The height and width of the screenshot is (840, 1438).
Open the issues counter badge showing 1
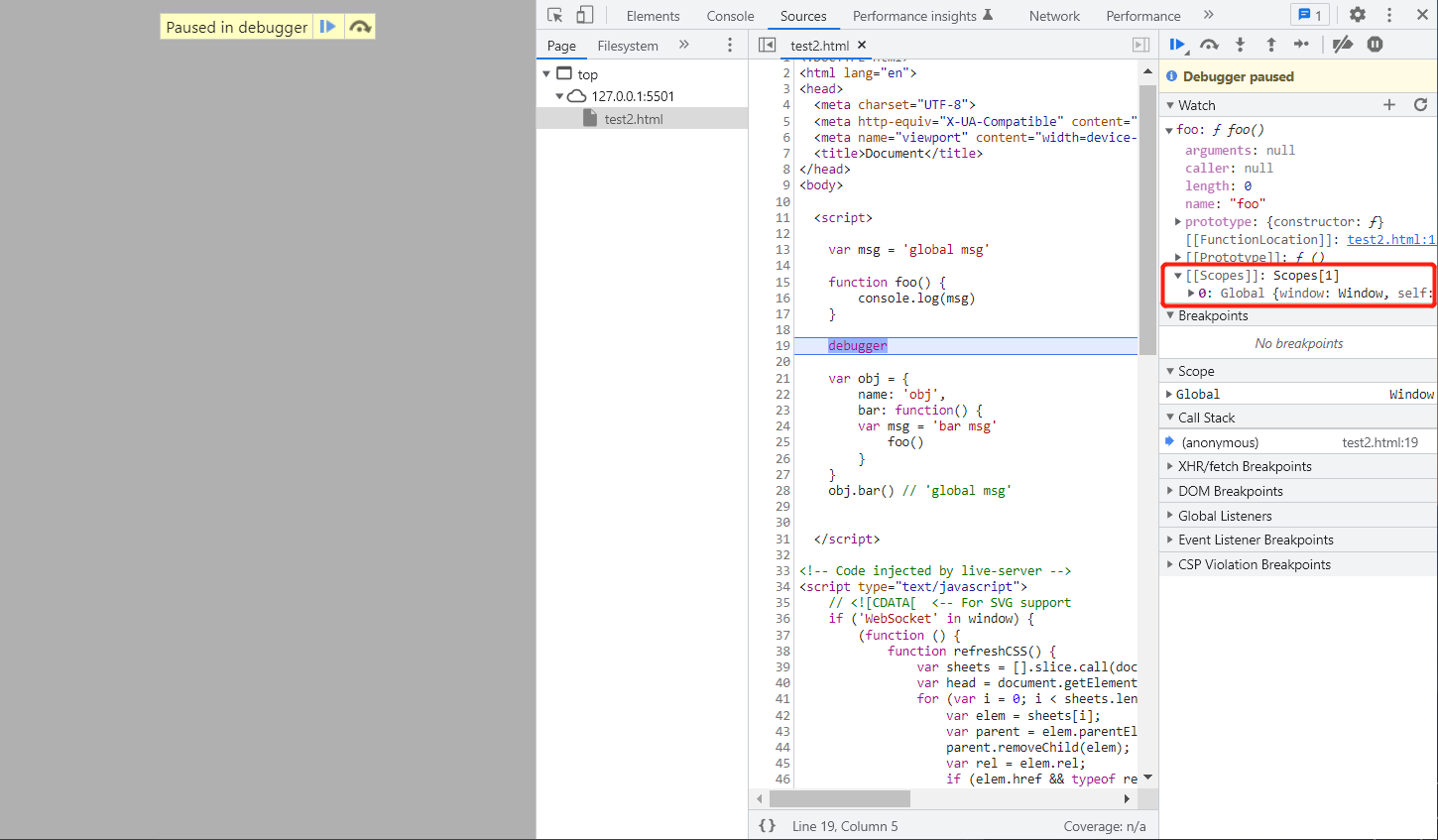coord(1310,15)
